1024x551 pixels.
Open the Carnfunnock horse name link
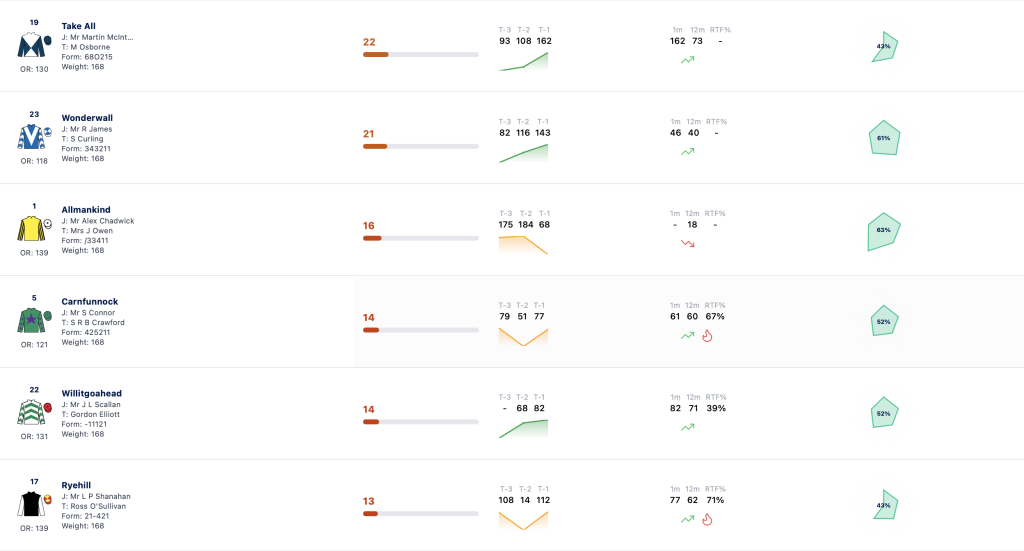(89, 302)
